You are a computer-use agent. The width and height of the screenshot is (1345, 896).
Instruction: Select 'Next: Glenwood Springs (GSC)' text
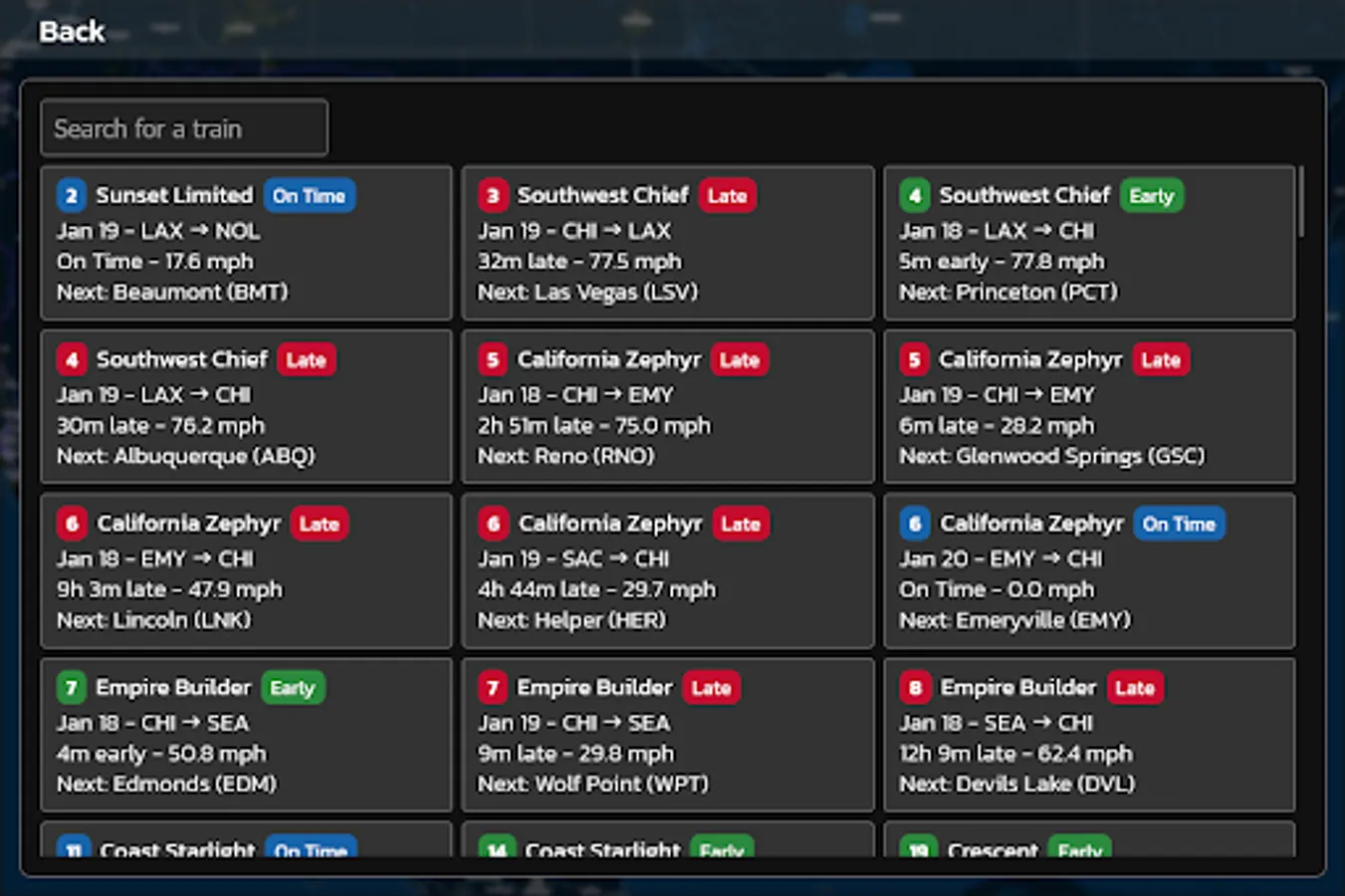(x=1051, y=457)
